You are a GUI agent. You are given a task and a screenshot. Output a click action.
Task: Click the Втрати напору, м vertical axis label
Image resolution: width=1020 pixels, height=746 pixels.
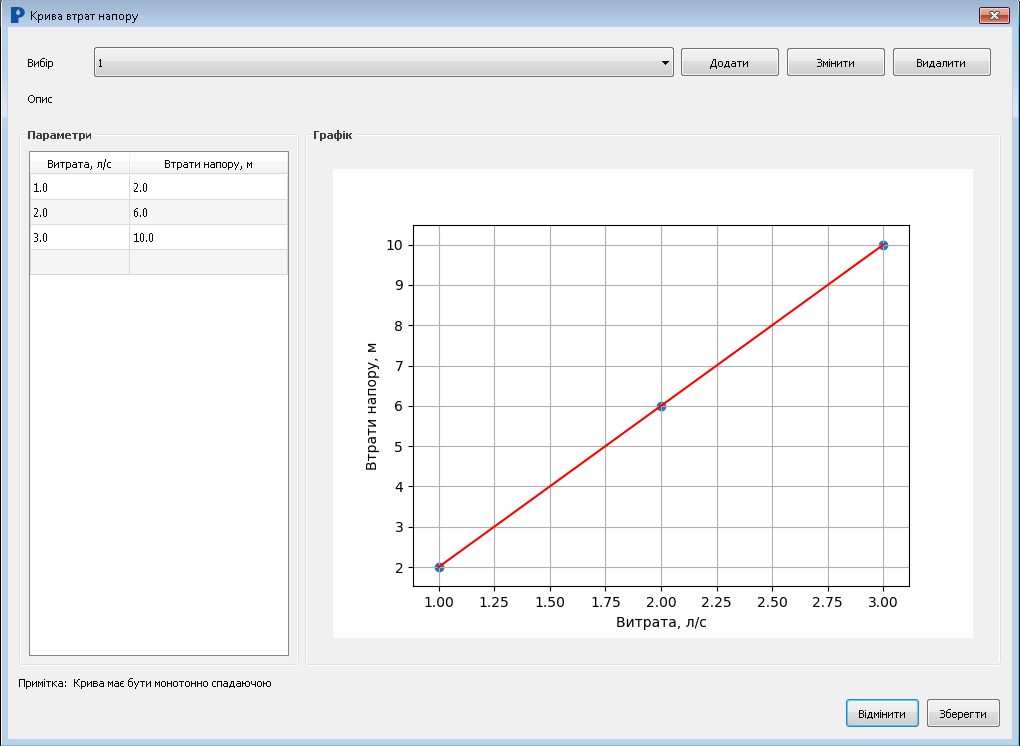point(371,406)
